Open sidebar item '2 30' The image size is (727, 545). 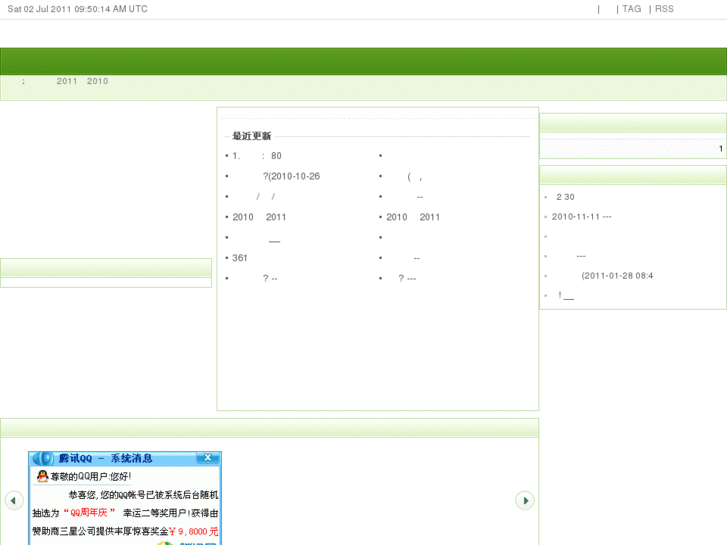pyautogui.click(x=565, y=197)
